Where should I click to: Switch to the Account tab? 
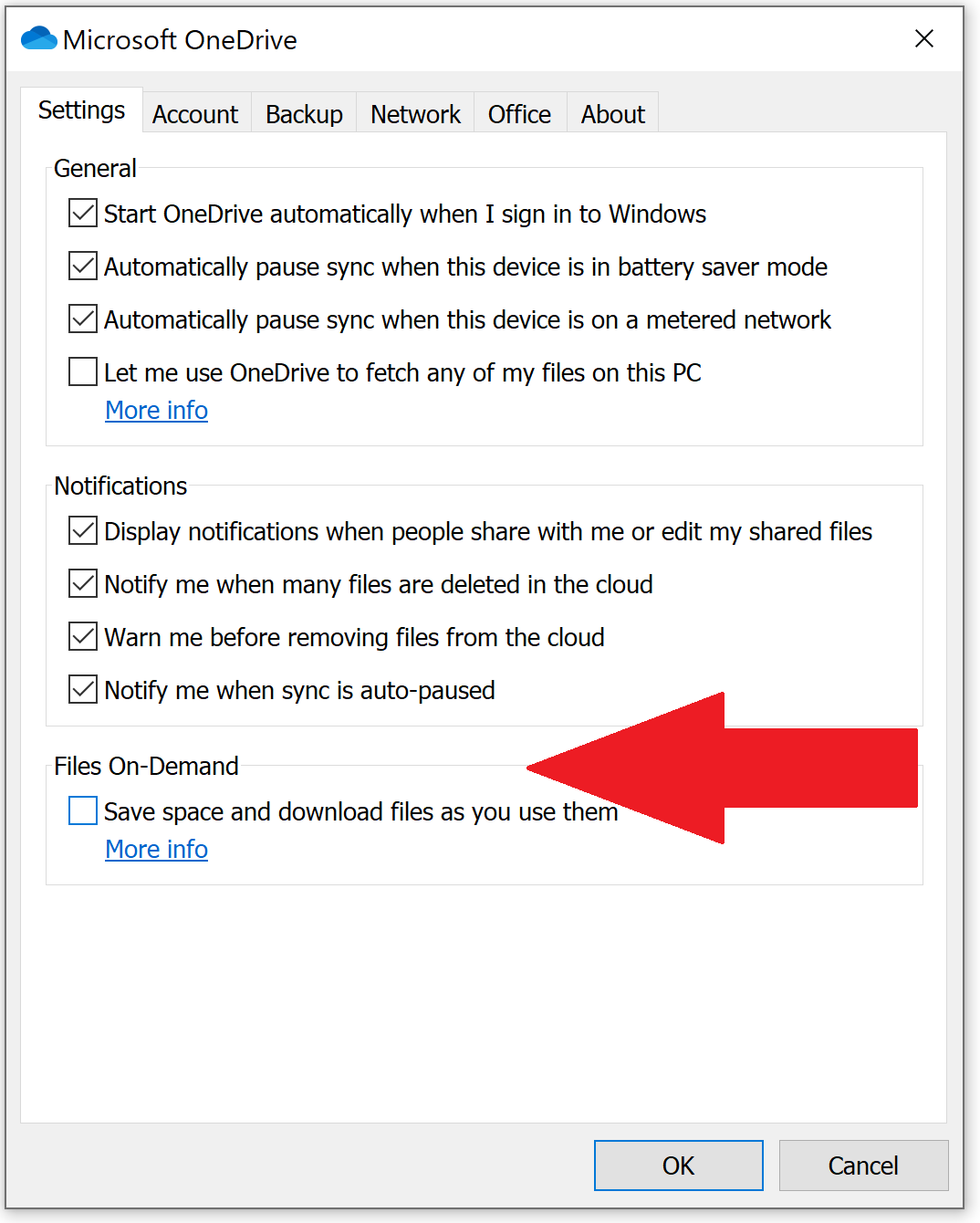[x=195, y=113]
